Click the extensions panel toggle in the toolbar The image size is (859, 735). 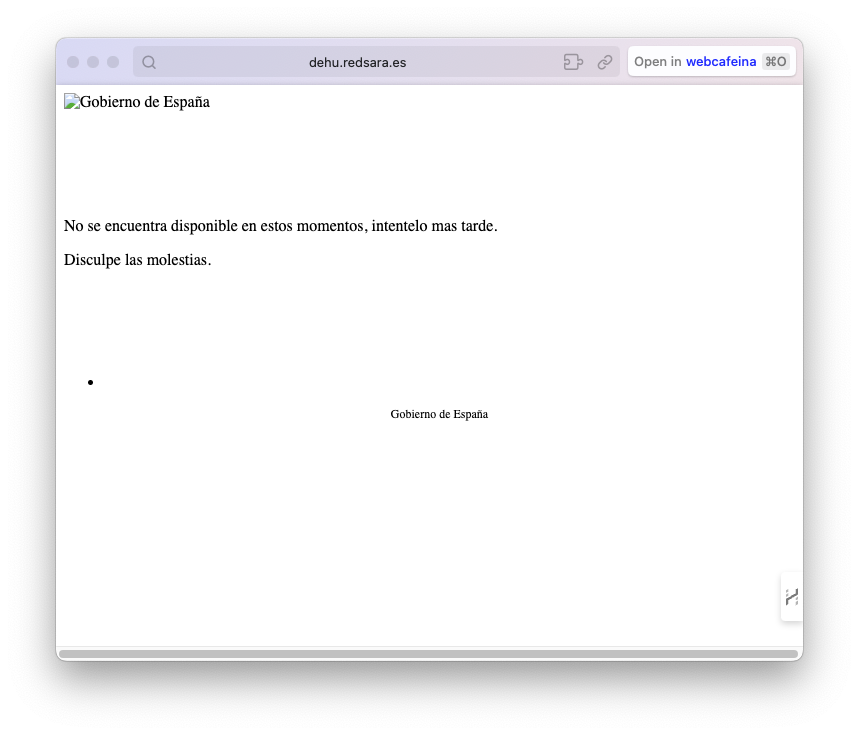[573, 61]
